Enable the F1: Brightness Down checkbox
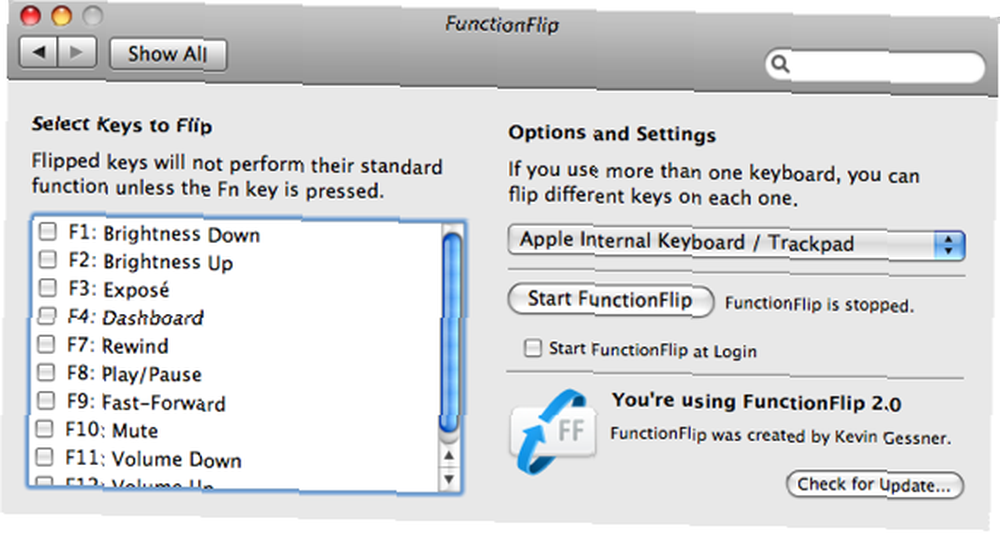The width and height of the screenshot is (1000, 533). pos(47,231)
